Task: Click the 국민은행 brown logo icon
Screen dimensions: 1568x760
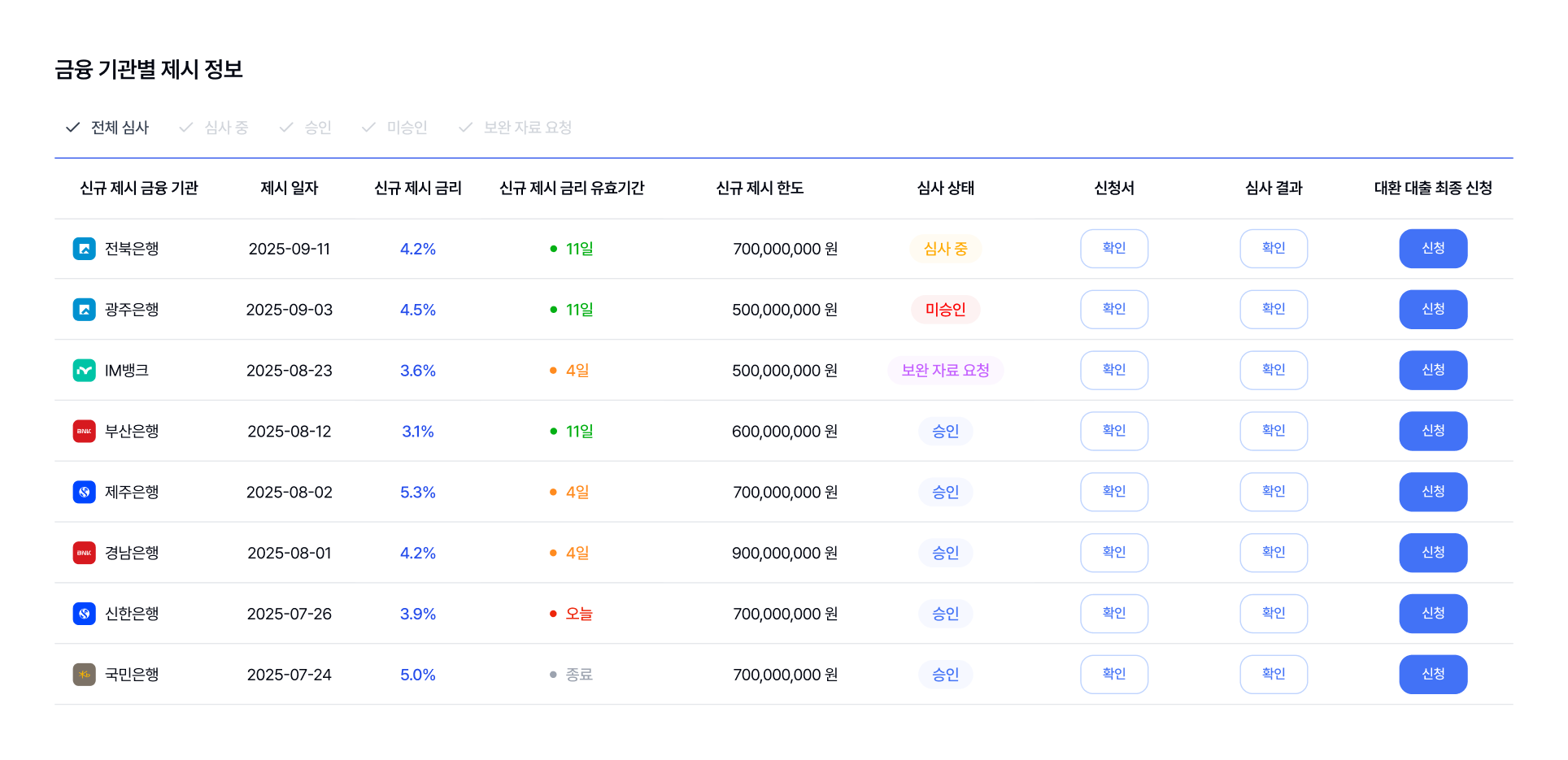Action: [84, 675]
